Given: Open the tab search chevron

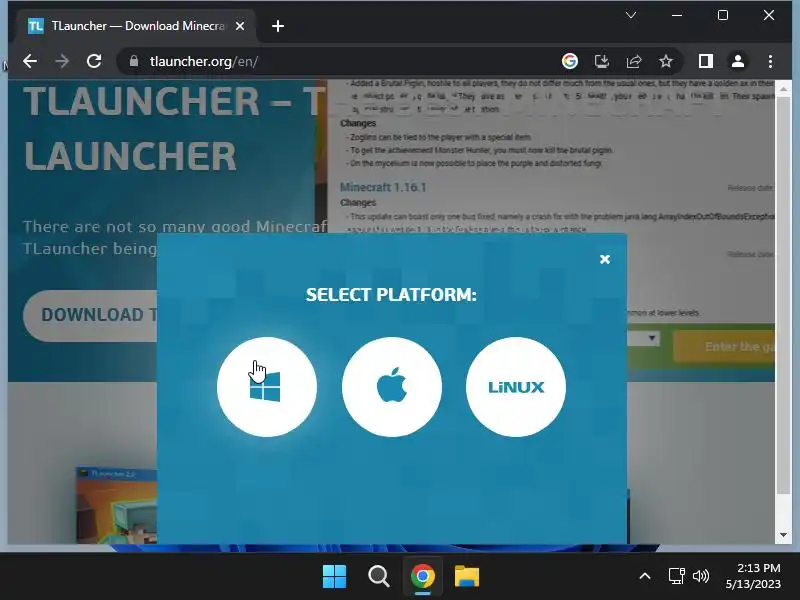Looking at the screenshot, I should (631, 15).
